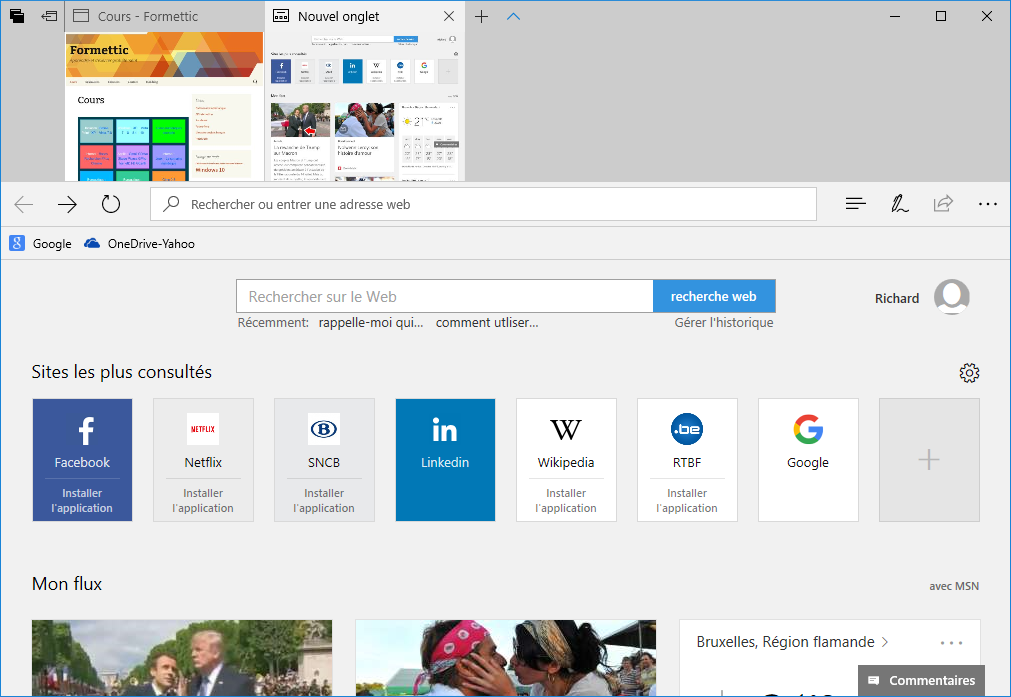Image resolution: width=1011 pixels, height=697 pixels.
Task: Go back to previous page
Action: pos(24,204)
